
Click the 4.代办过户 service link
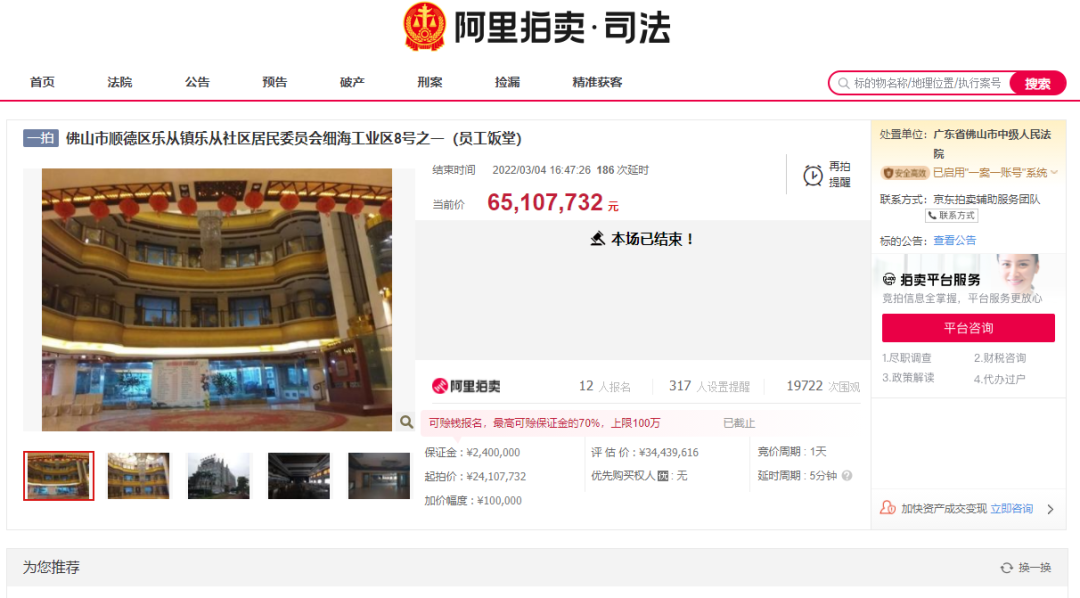(999, 379)
